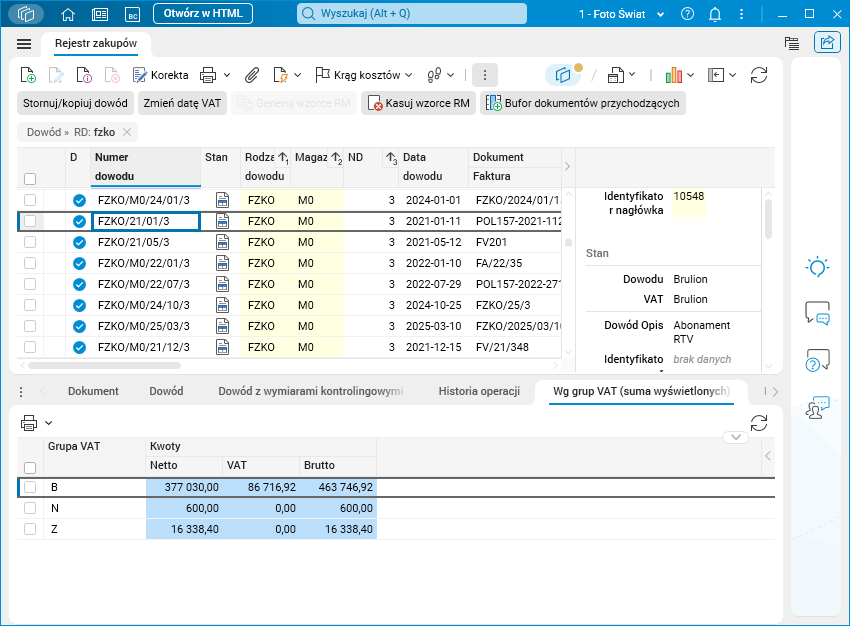This screenshot has width=850, height=626.
Task: Toggle the select-all checkbox in document grid header
Action: coord(30,178)
